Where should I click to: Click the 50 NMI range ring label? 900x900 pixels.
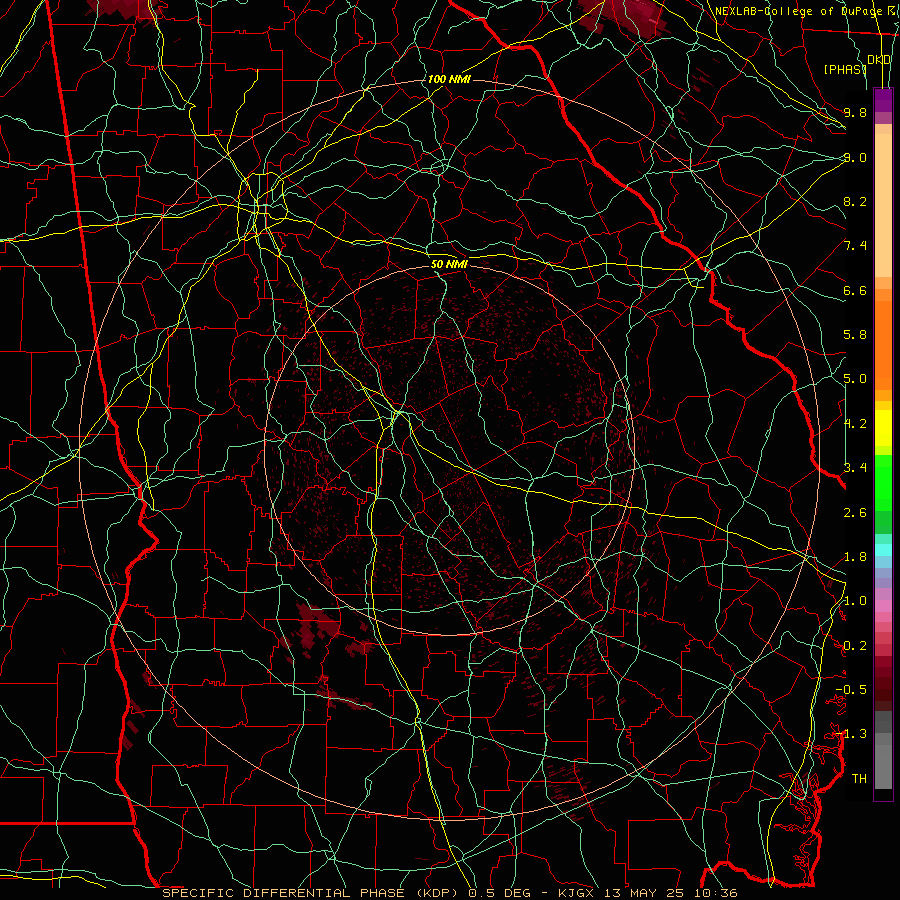point(449,264)
